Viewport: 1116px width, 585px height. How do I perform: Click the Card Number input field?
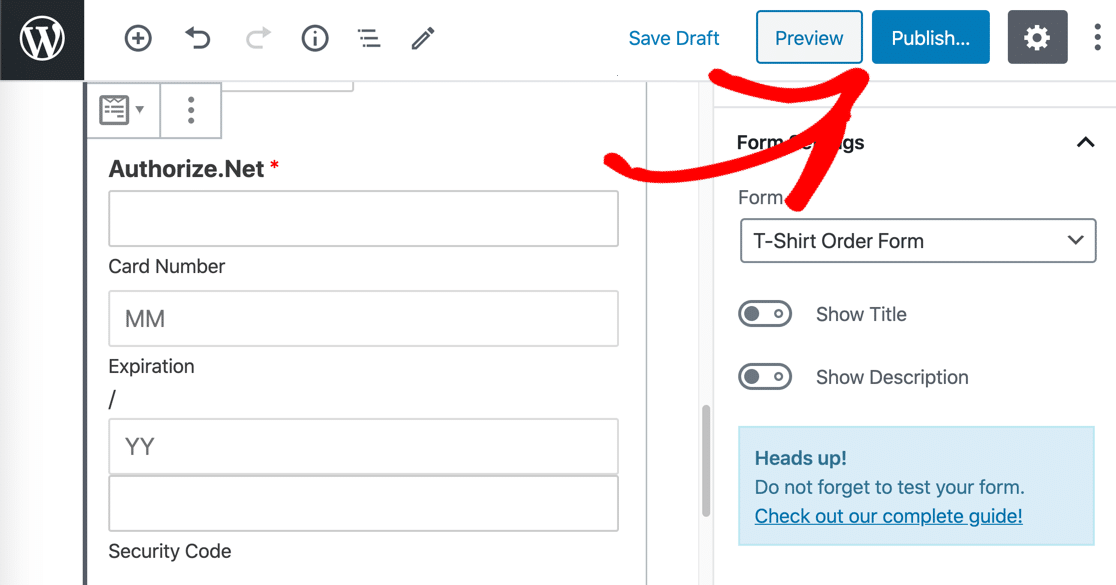coord(363,218)
